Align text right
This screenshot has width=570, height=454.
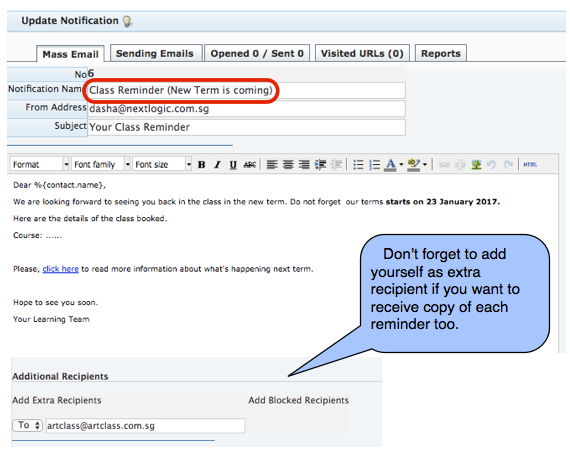point(304,165)
